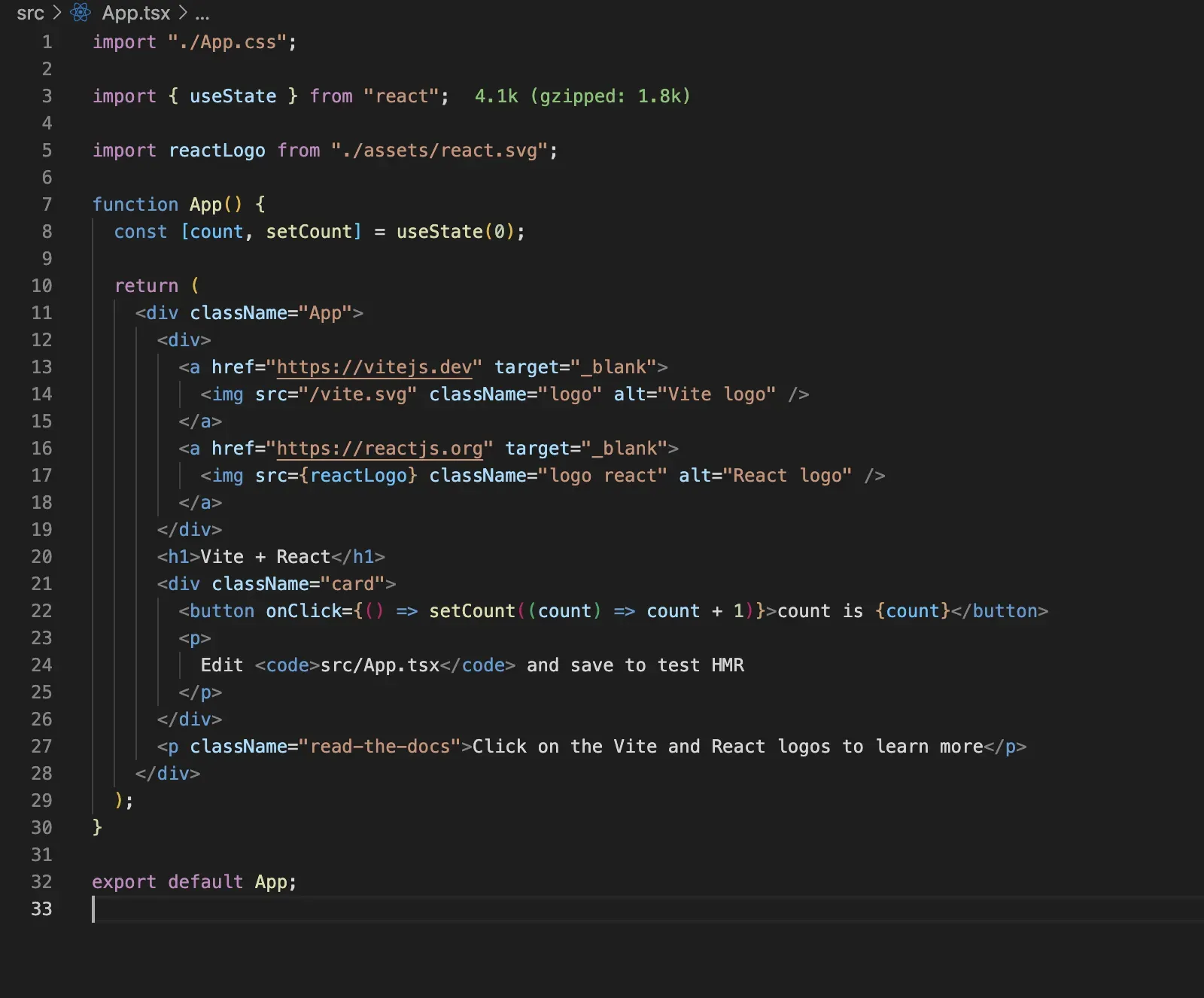
Task: Select the App.tsx breadcrumb item
Action: (x=136, y=13)
